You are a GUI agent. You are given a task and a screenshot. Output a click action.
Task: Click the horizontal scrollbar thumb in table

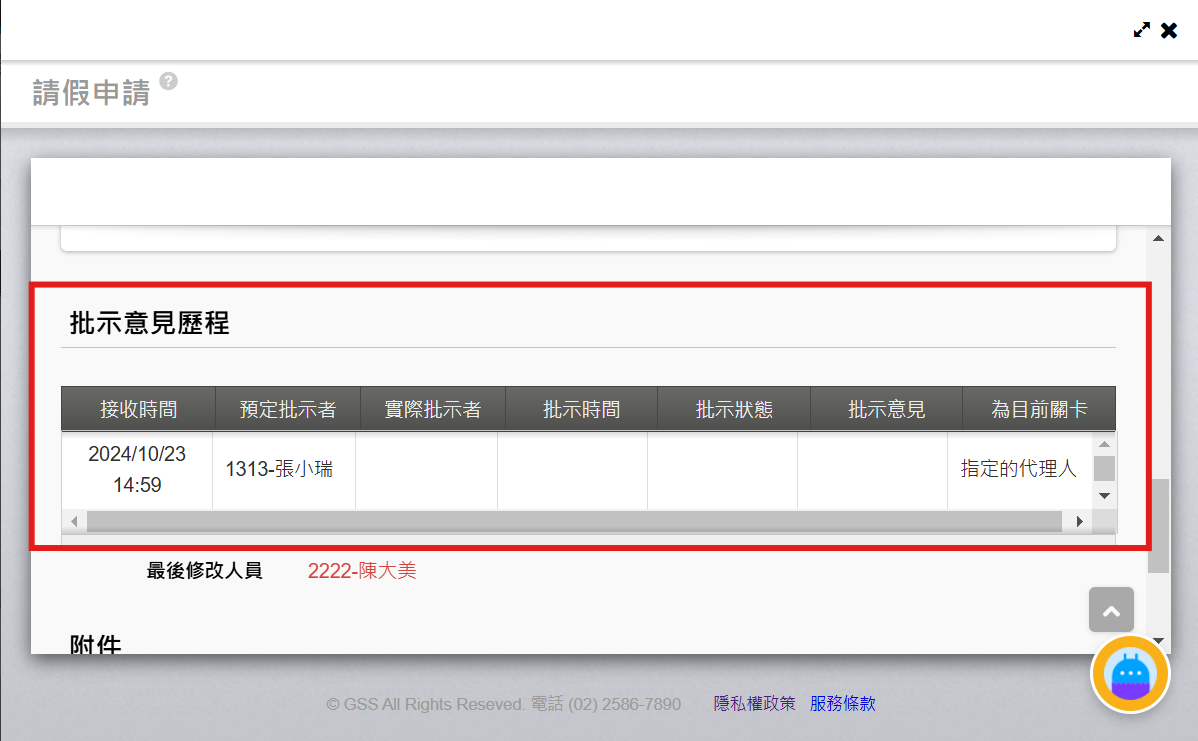[x=573, y=521]
